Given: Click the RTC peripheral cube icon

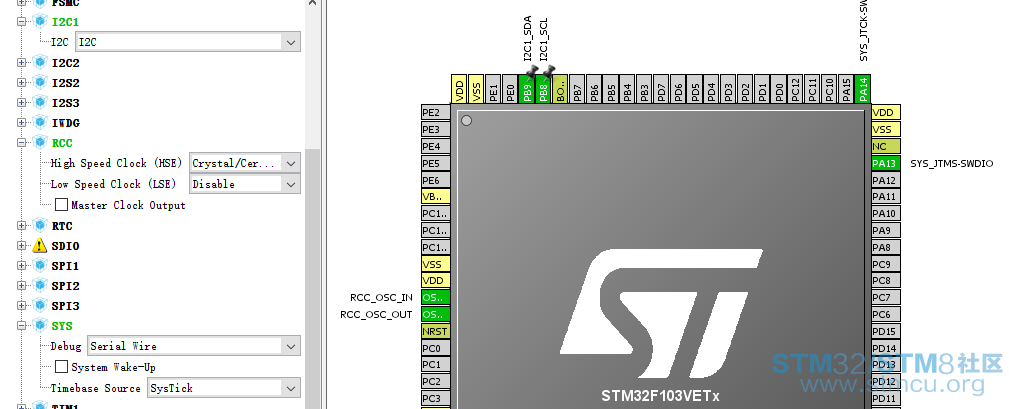Looking at the screenshot, I should [40, 226].
